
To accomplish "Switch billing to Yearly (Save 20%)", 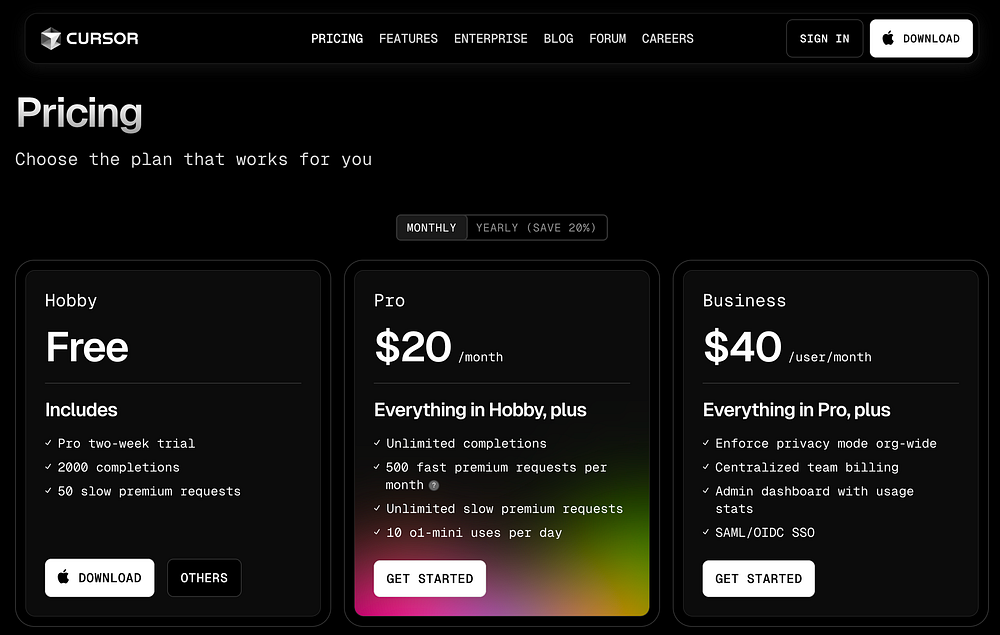I will (x=536, y=228).
